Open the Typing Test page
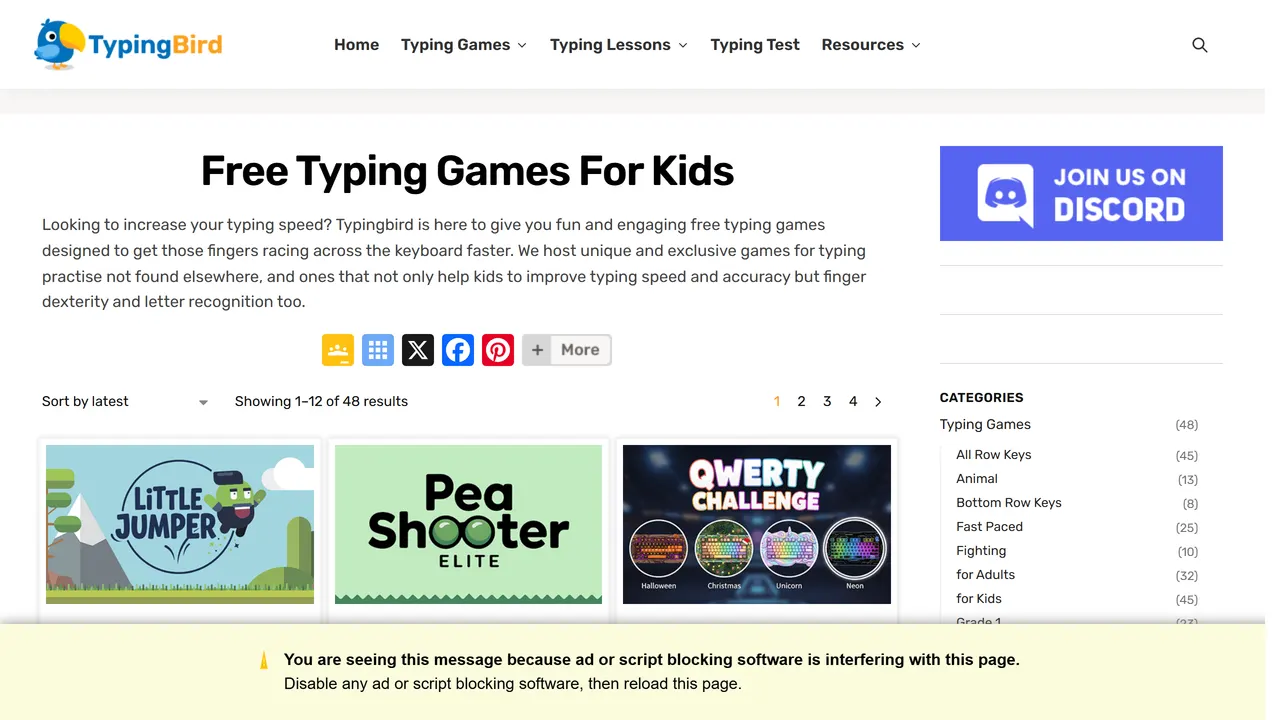Viewport: 1280px width, 720px height. tap(755, 45)
